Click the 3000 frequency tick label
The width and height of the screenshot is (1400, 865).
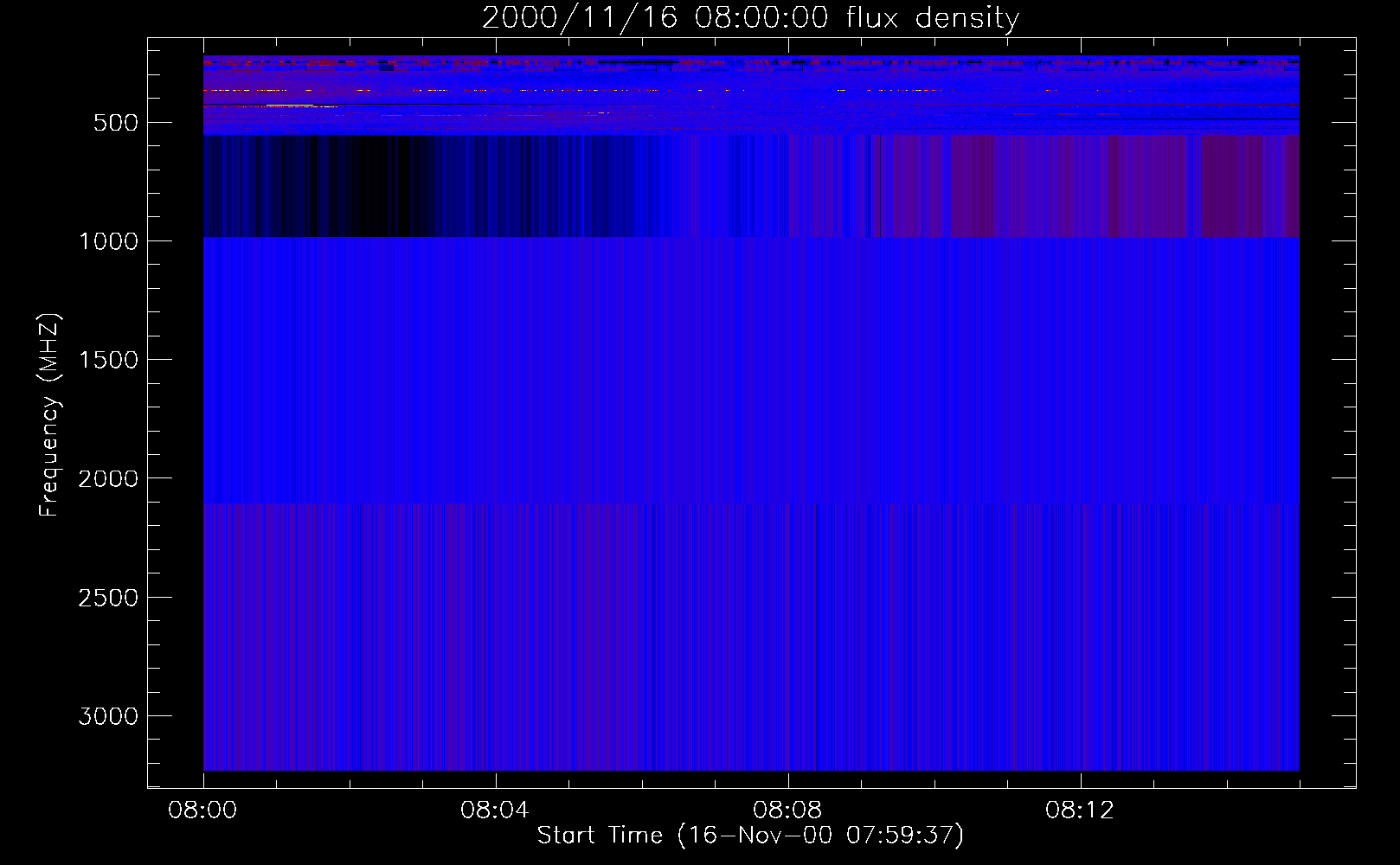coord(108,716)
